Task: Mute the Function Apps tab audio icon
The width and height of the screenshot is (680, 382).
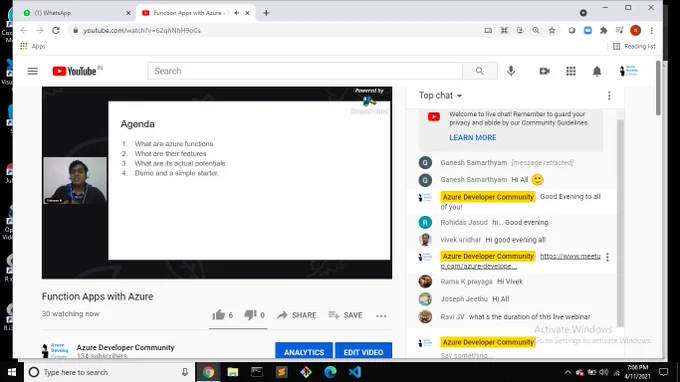Action: point(236,13)
